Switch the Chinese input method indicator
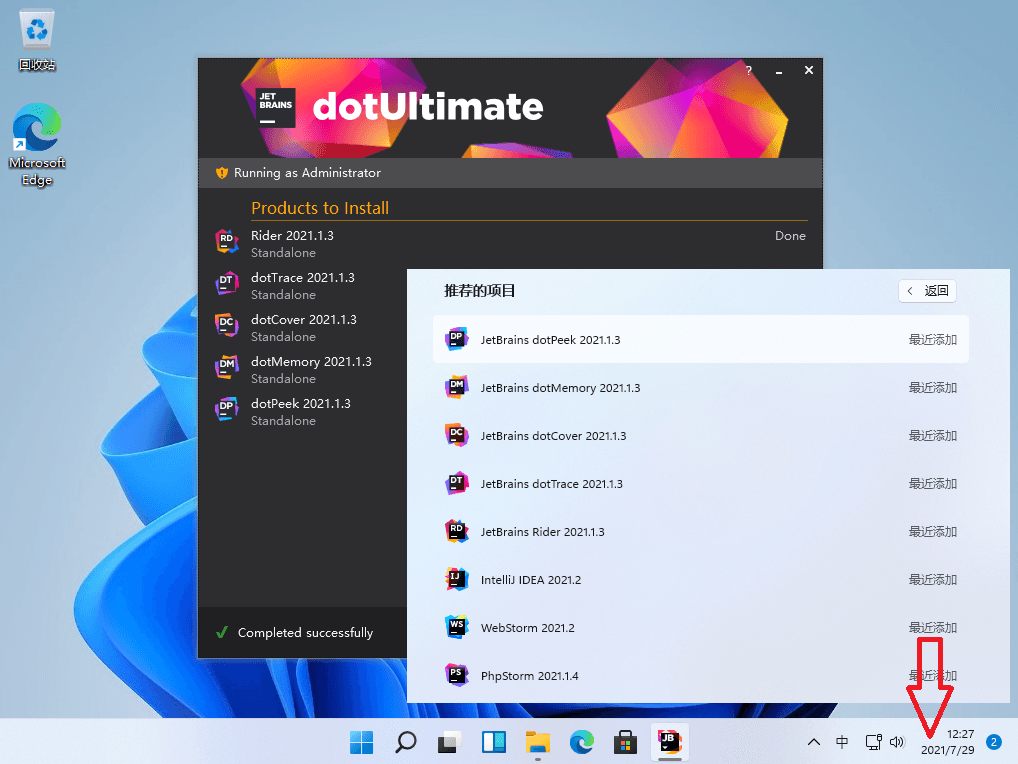This screenshot has width=1018, height=764. pyautogui.click(x=842, y=742)
